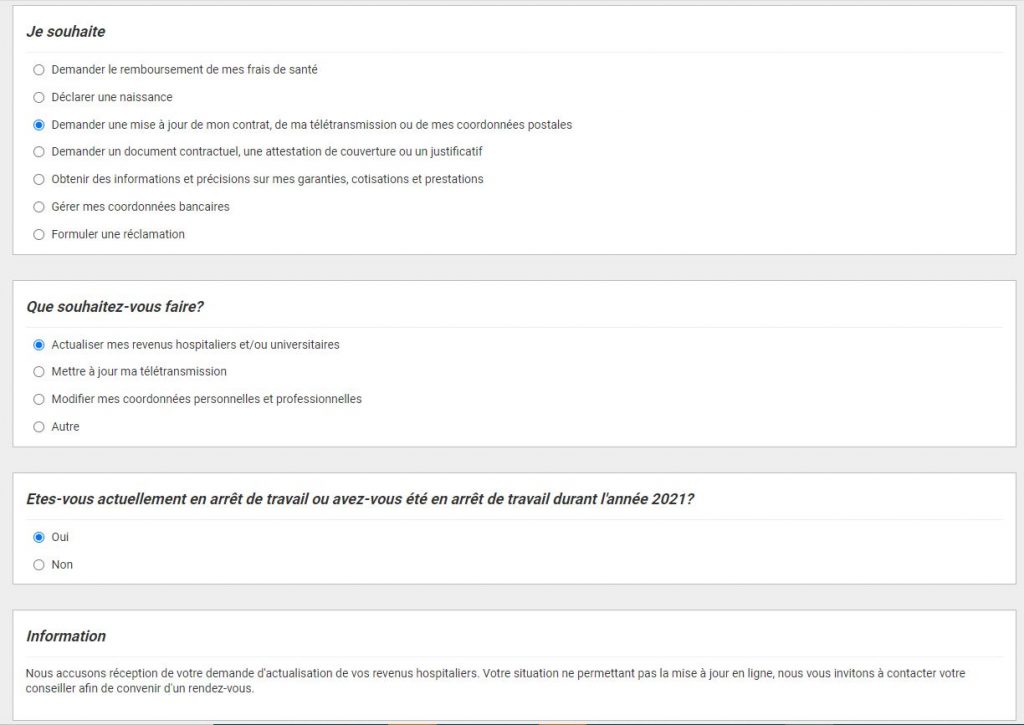
Task: Select 'Modifier mes coordonnées personnelles et professionnelles'
Action: (39, 399)
